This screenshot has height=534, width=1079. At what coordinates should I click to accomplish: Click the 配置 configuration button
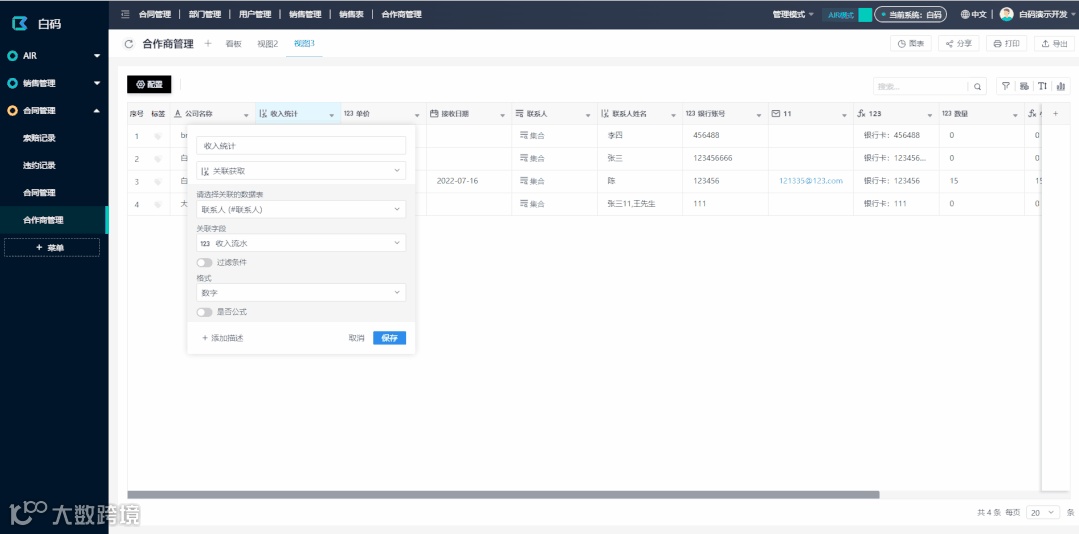point(149,85)
